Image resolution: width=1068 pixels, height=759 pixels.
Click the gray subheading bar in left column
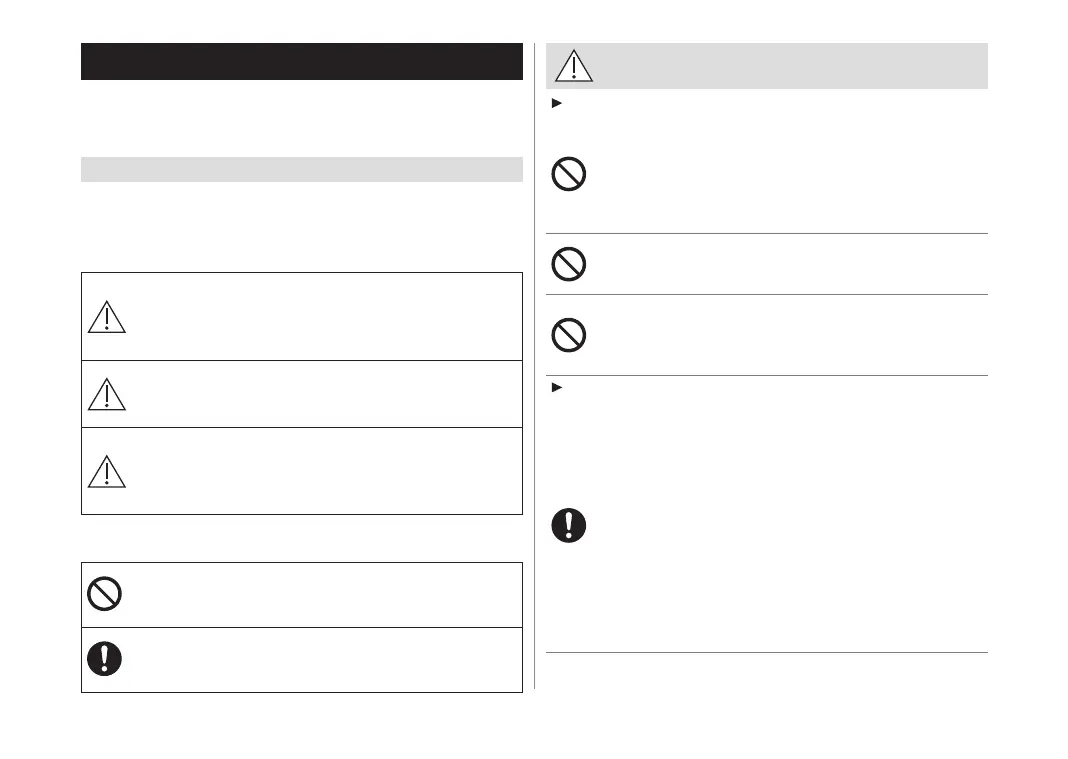tap(301, 169)
